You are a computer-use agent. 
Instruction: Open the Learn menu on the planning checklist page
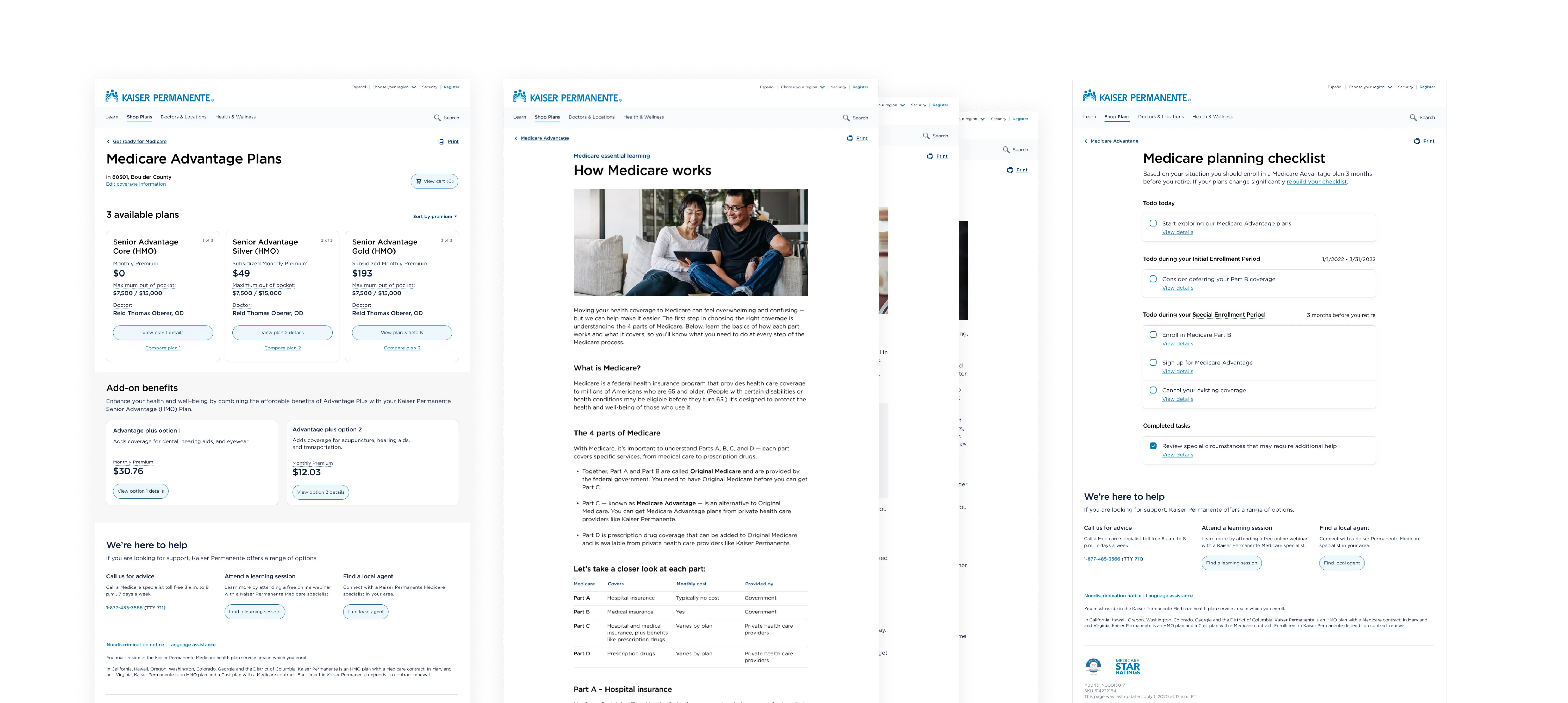point(1089,117)
